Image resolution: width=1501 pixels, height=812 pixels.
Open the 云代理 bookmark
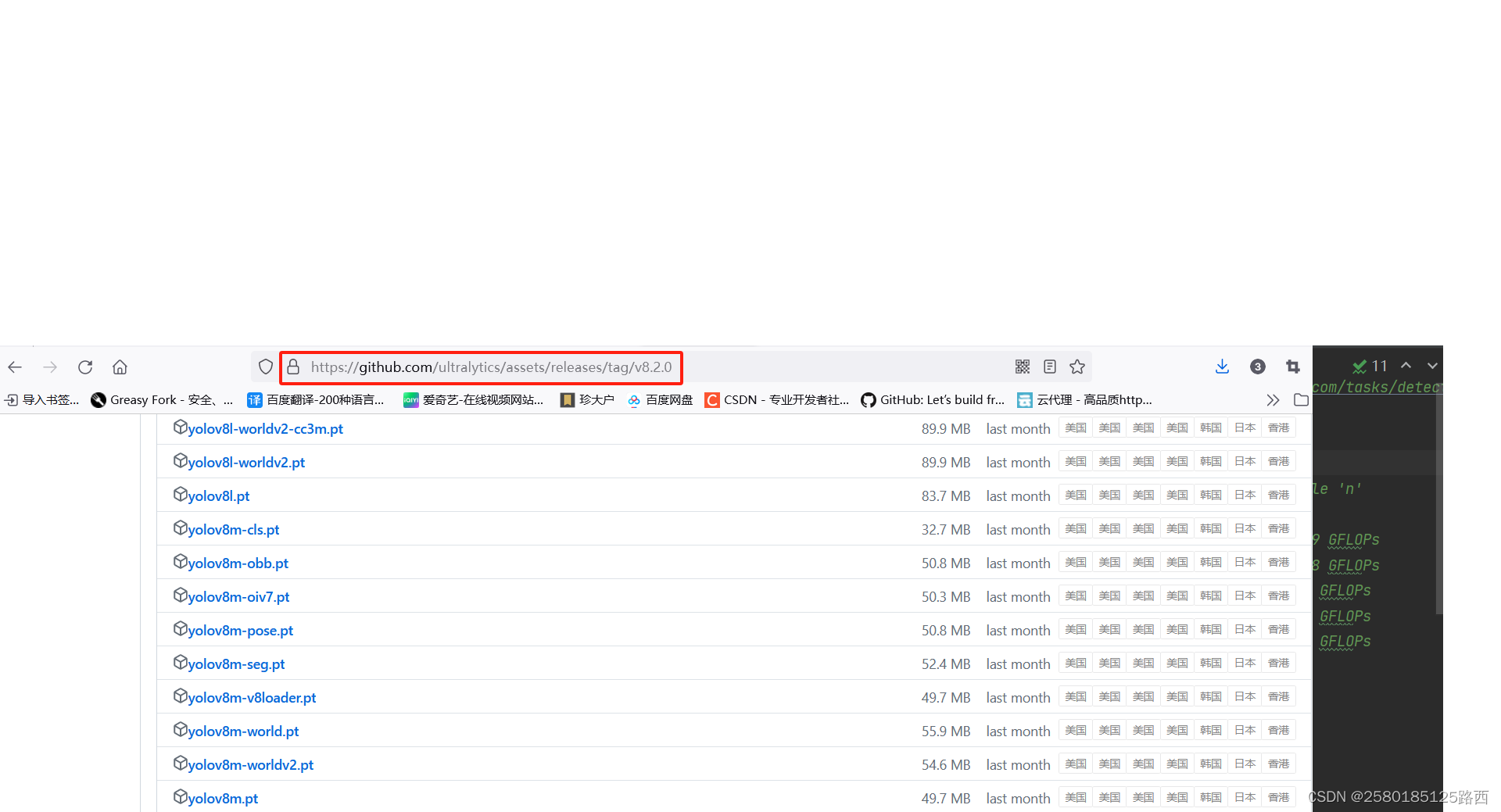click(x=1085, y=400)
